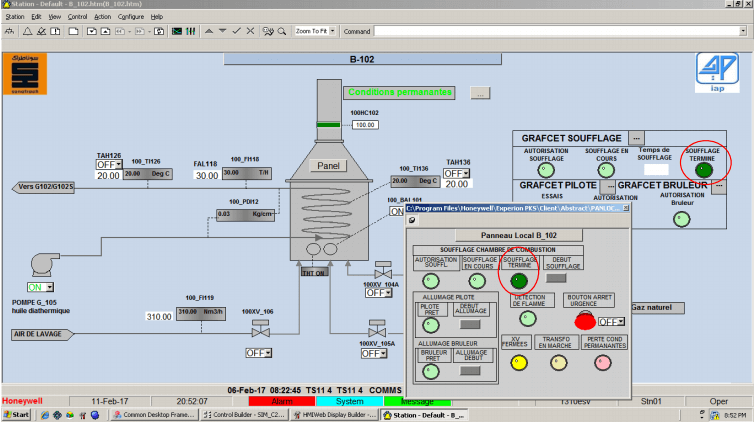The width and height of the screenshot is (755, 422).
Task: Open the Action menu
Action: 104,17
